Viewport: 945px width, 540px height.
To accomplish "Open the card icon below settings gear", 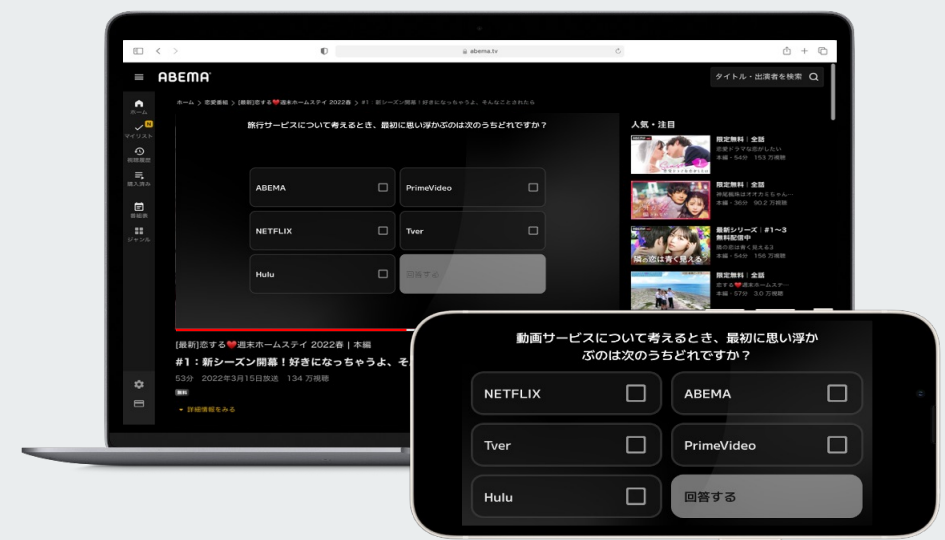I will (x=139, y=404).
